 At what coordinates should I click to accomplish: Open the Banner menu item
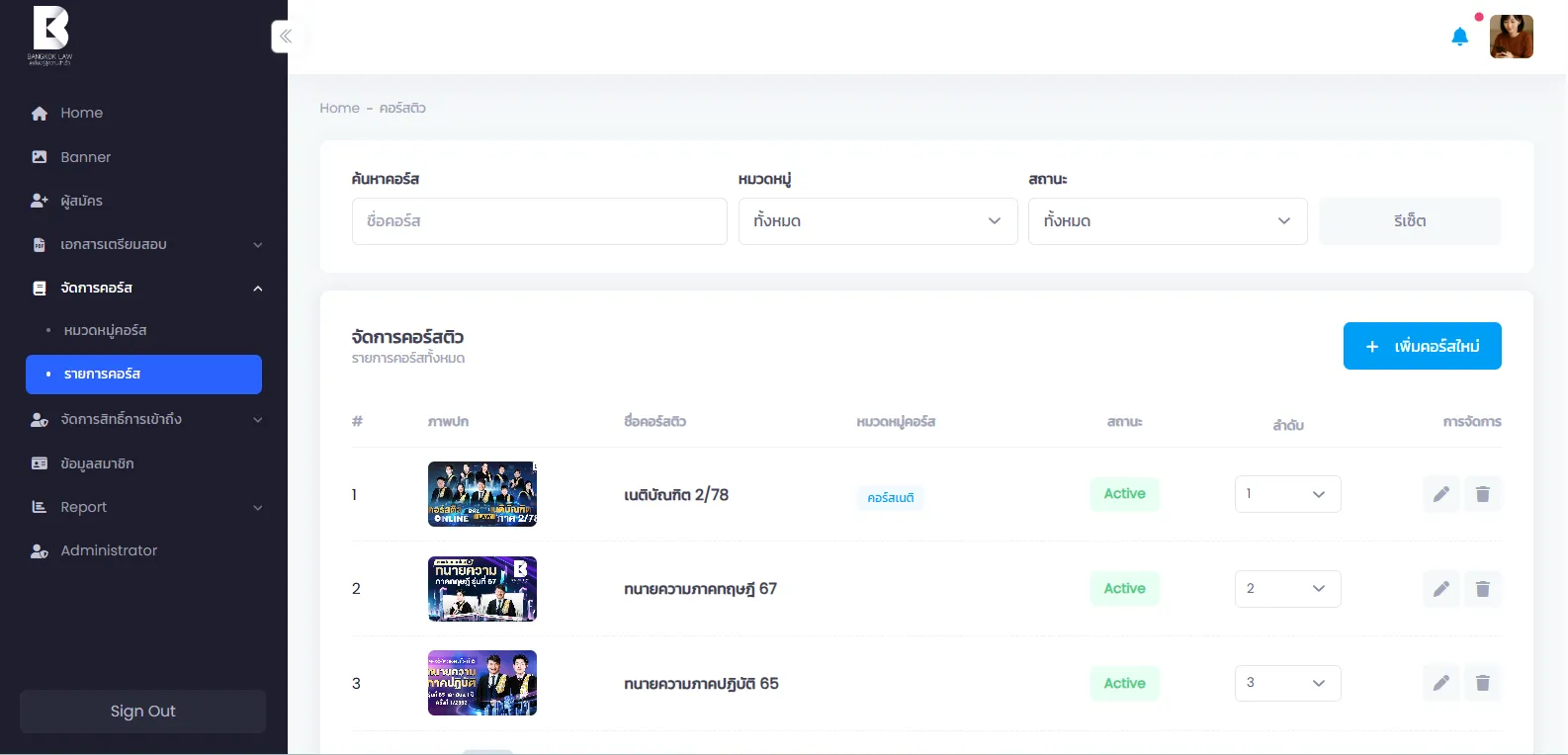(x=85, y=157)
